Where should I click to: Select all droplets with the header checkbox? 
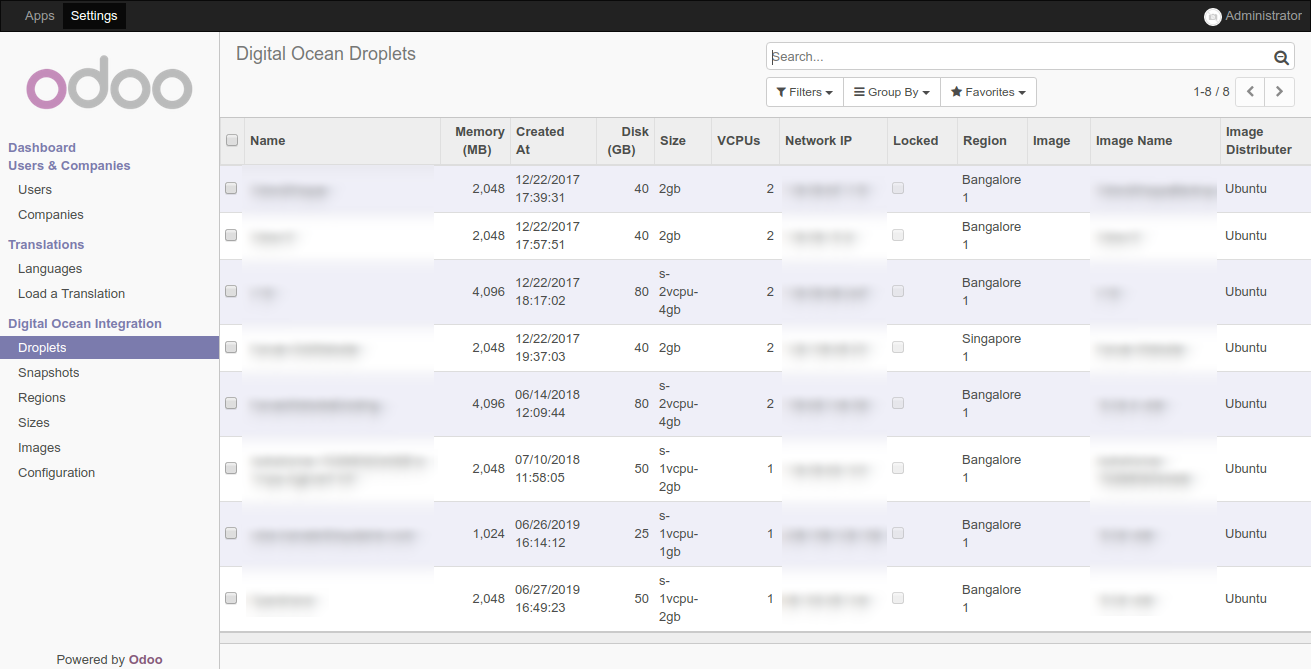tap(232, 141)
